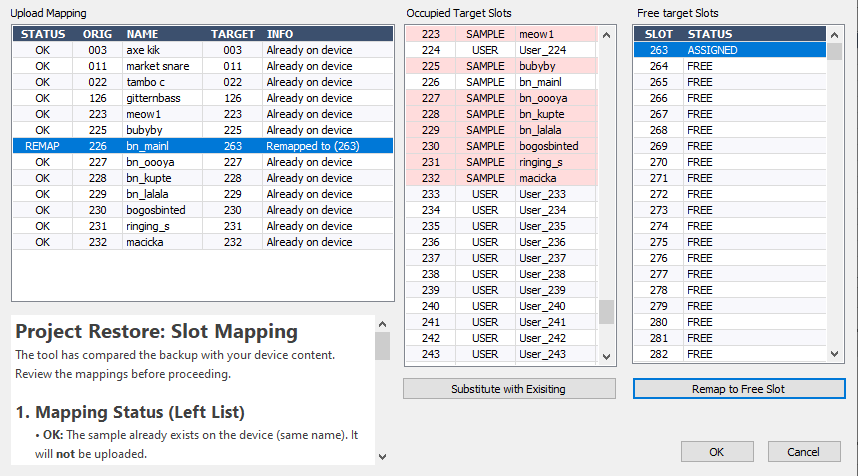Confirm mapping with OK button

(717, 452)
